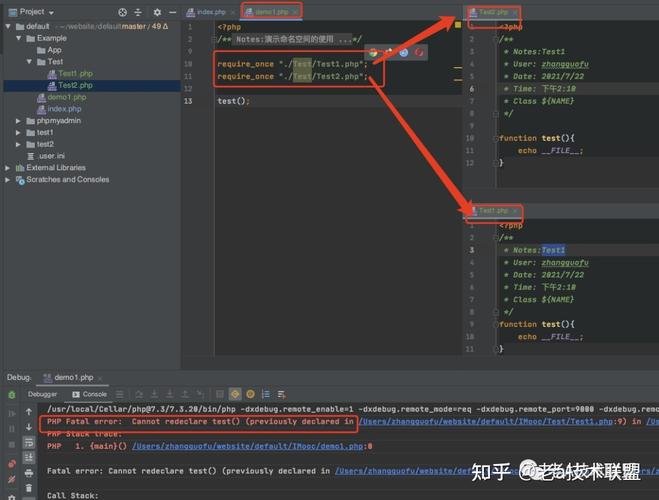659x500 pixels.
Task: Expand External Libraries node
Action: click(8, 168)
